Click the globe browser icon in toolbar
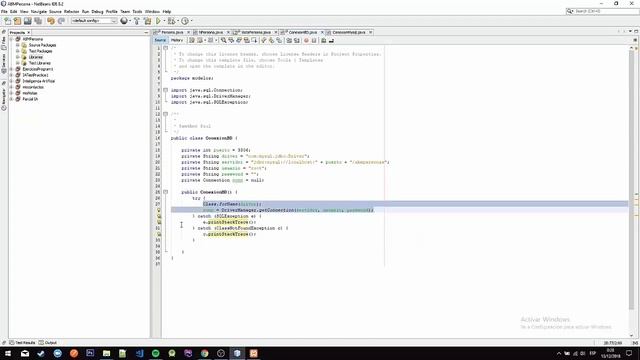The height and width of the screenshot is (360, 640). click(x=124, y=21)
